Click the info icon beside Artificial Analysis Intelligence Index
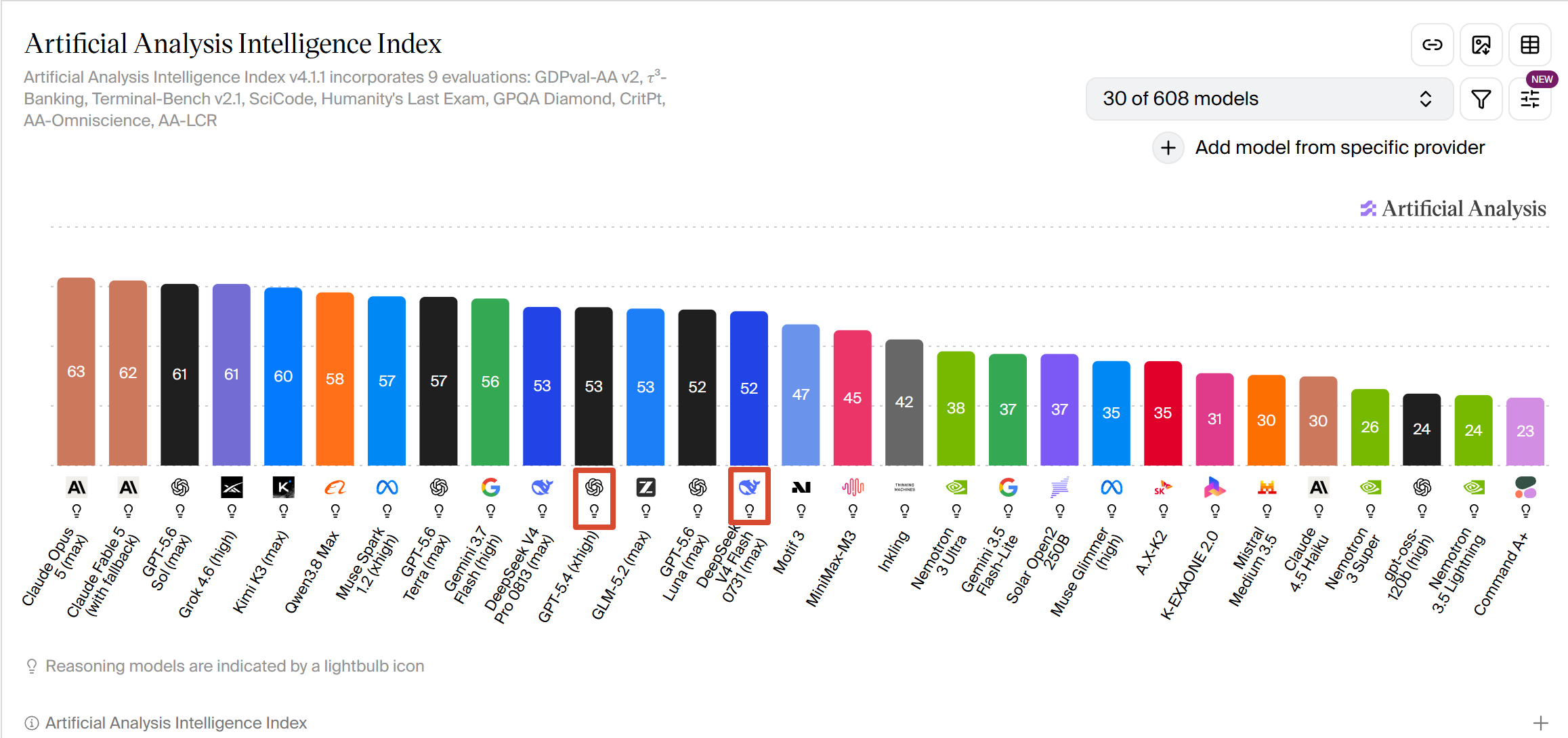 31,723
